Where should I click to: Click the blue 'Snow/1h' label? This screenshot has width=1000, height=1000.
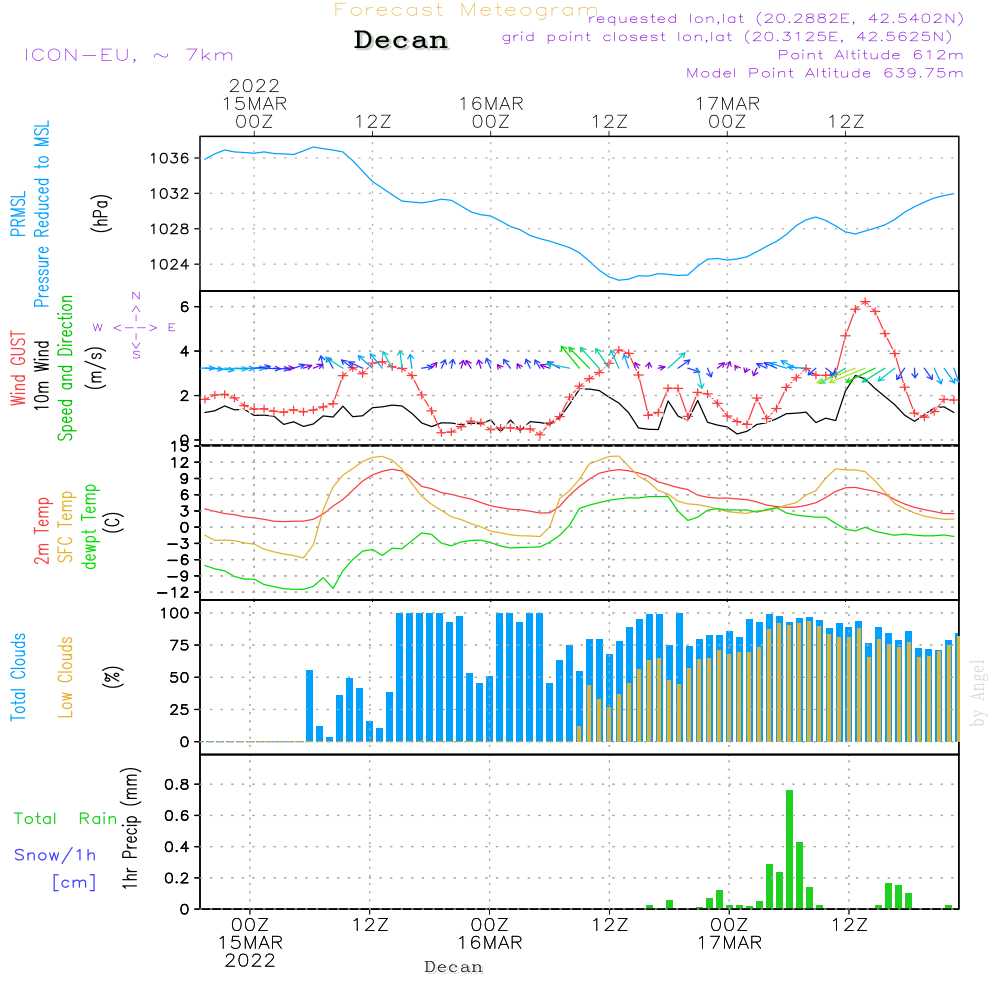[55, 855]
